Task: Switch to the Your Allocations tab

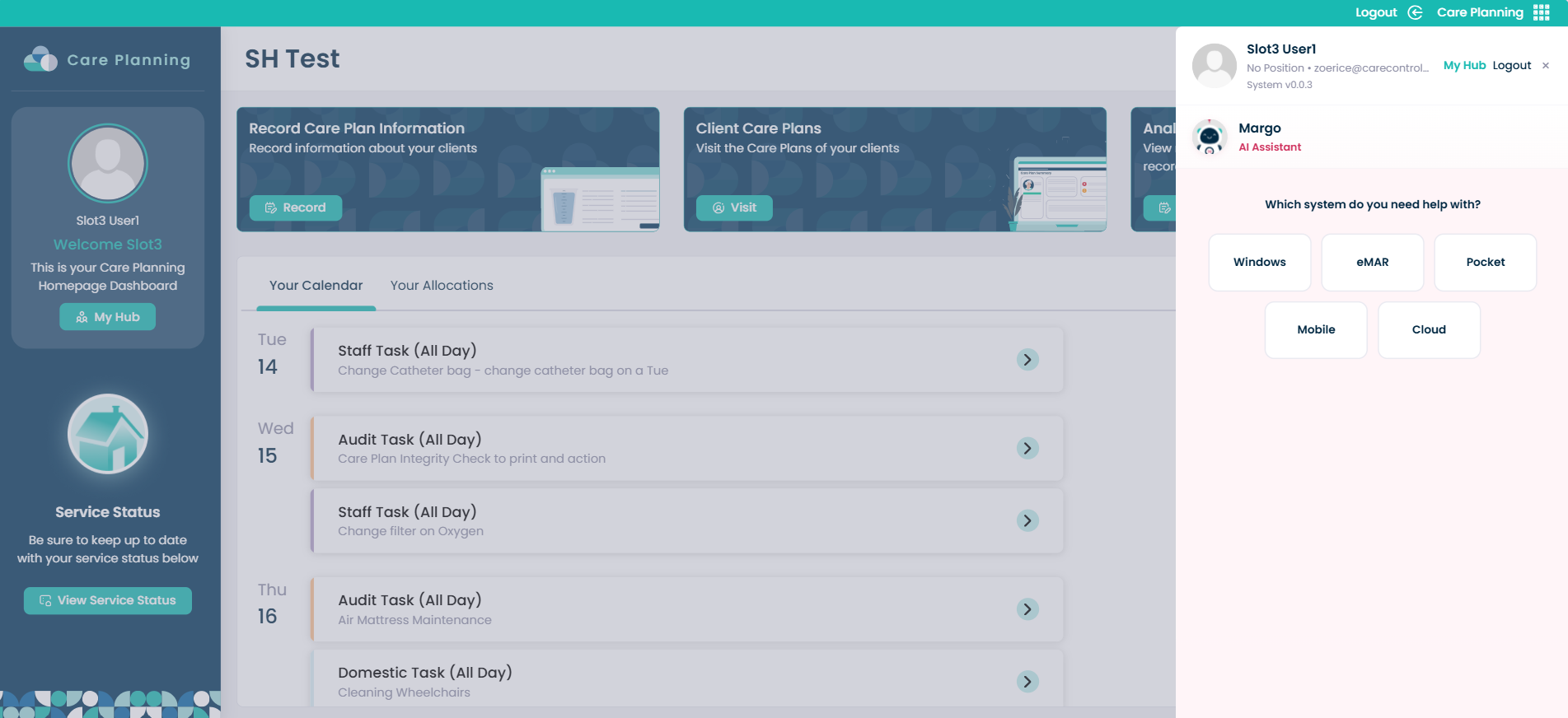Action: 442,286
